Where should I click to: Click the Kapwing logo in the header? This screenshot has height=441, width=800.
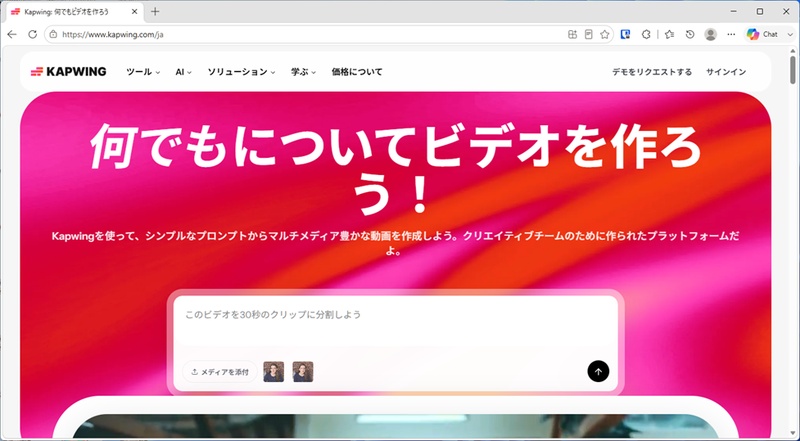pos(68,71)
